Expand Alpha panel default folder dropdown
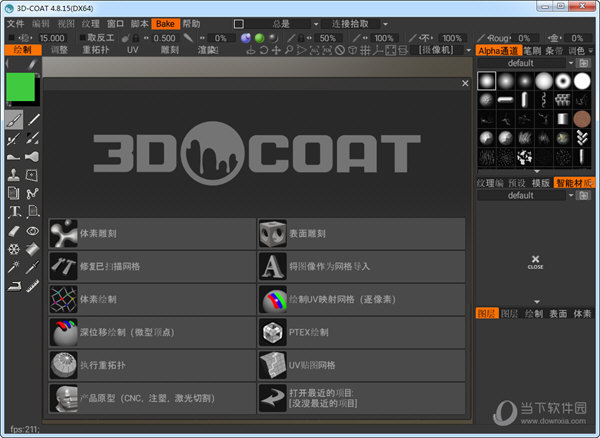This screenshot has height=438, width=600. pyautogui.click(x=571, y=63)
